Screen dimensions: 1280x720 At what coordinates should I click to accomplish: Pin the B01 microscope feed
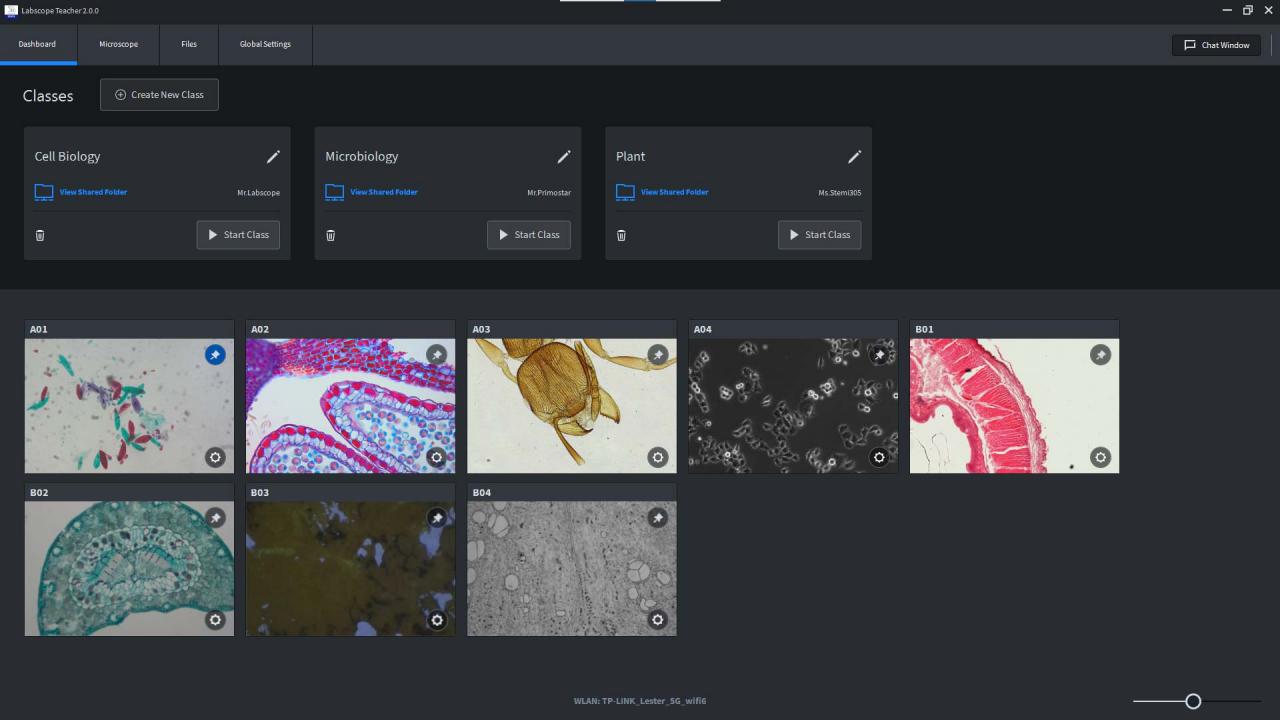[x=1100, y=354]
